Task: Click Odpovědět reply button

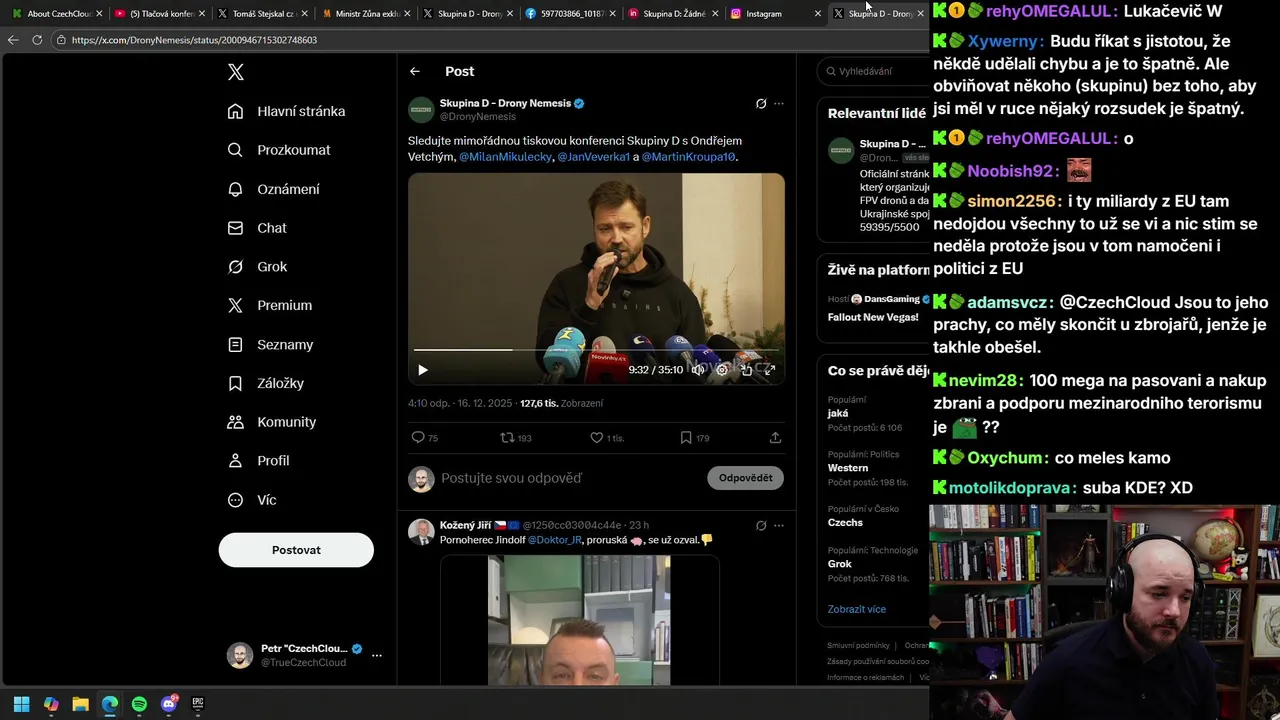Action: coord(745,478)
